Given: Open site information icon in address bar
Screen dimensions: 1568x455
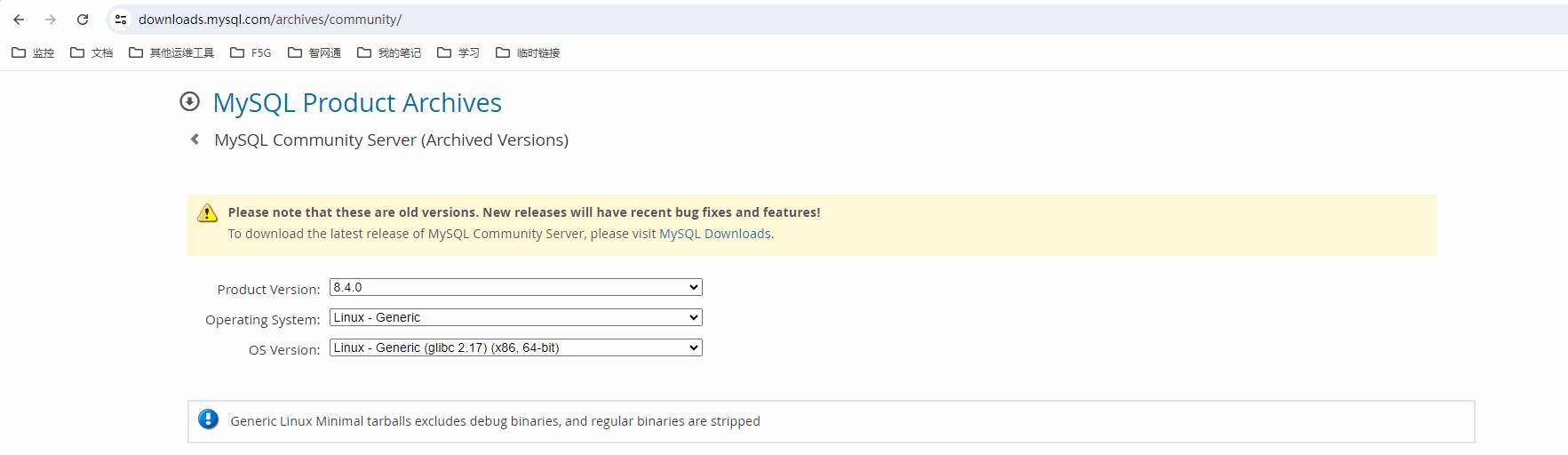Looking at the screenshot, I should coord(121,20).
